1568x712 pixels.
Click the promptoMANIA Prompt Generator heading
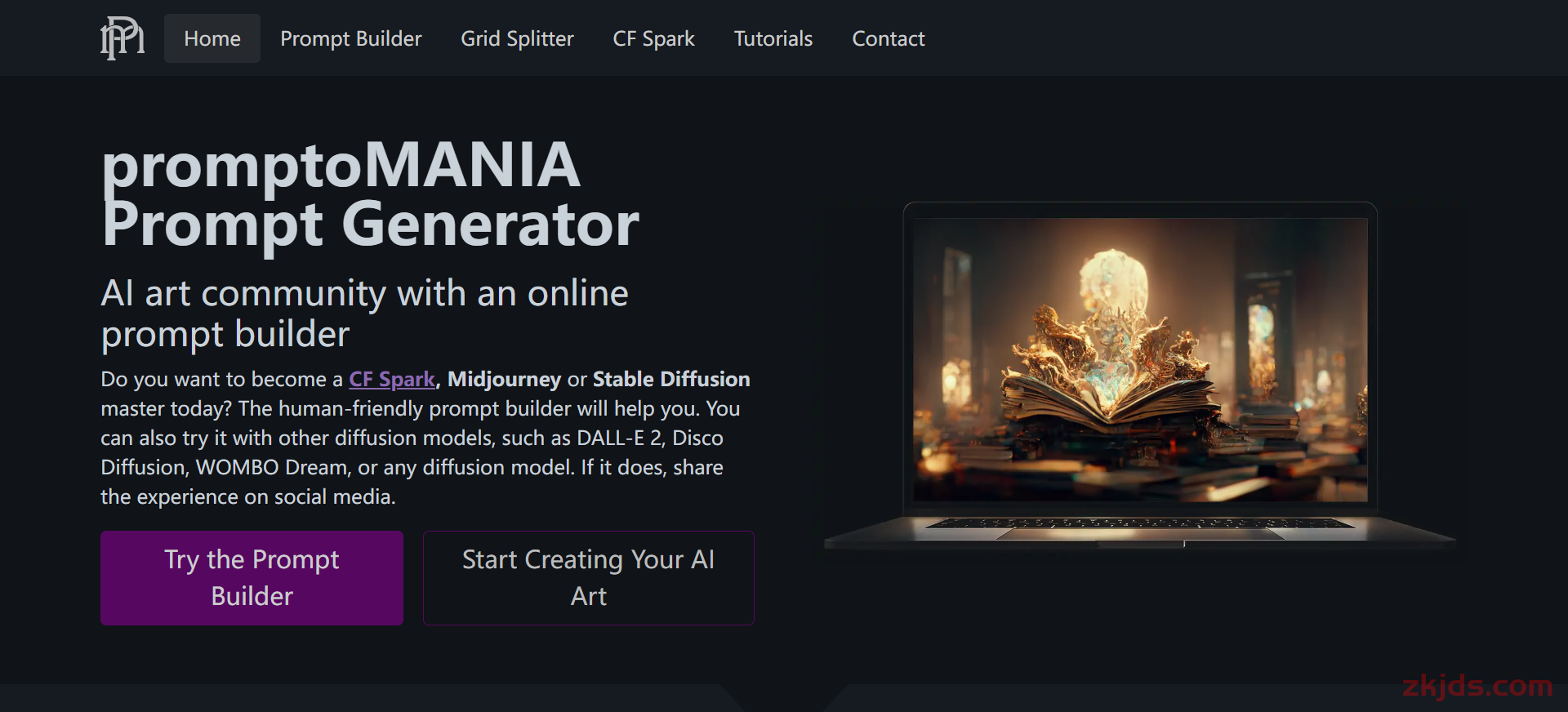[370, 194]
